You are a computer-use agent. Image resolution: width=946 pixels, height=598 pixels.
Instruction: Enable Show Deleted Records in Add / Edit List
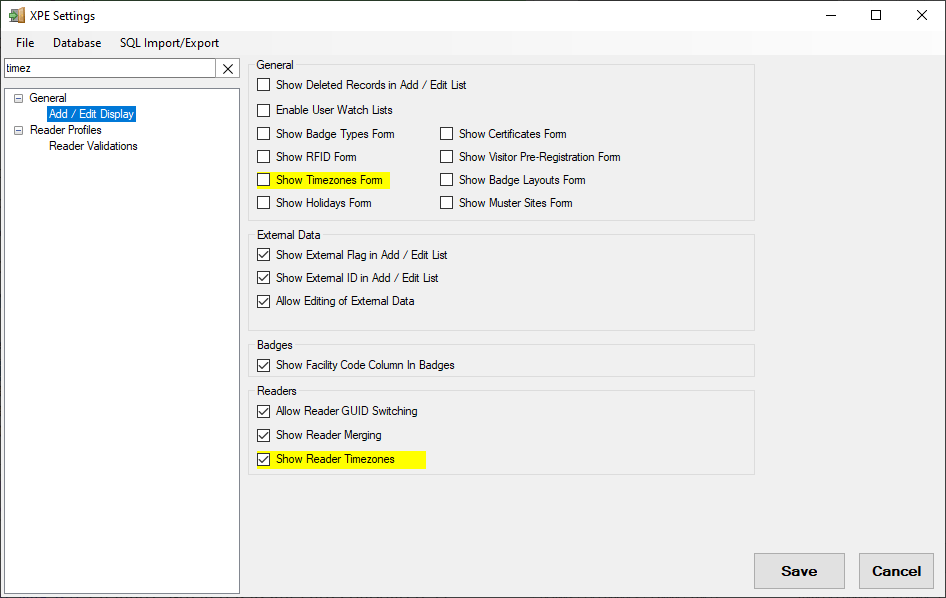(x=264, y=85)
